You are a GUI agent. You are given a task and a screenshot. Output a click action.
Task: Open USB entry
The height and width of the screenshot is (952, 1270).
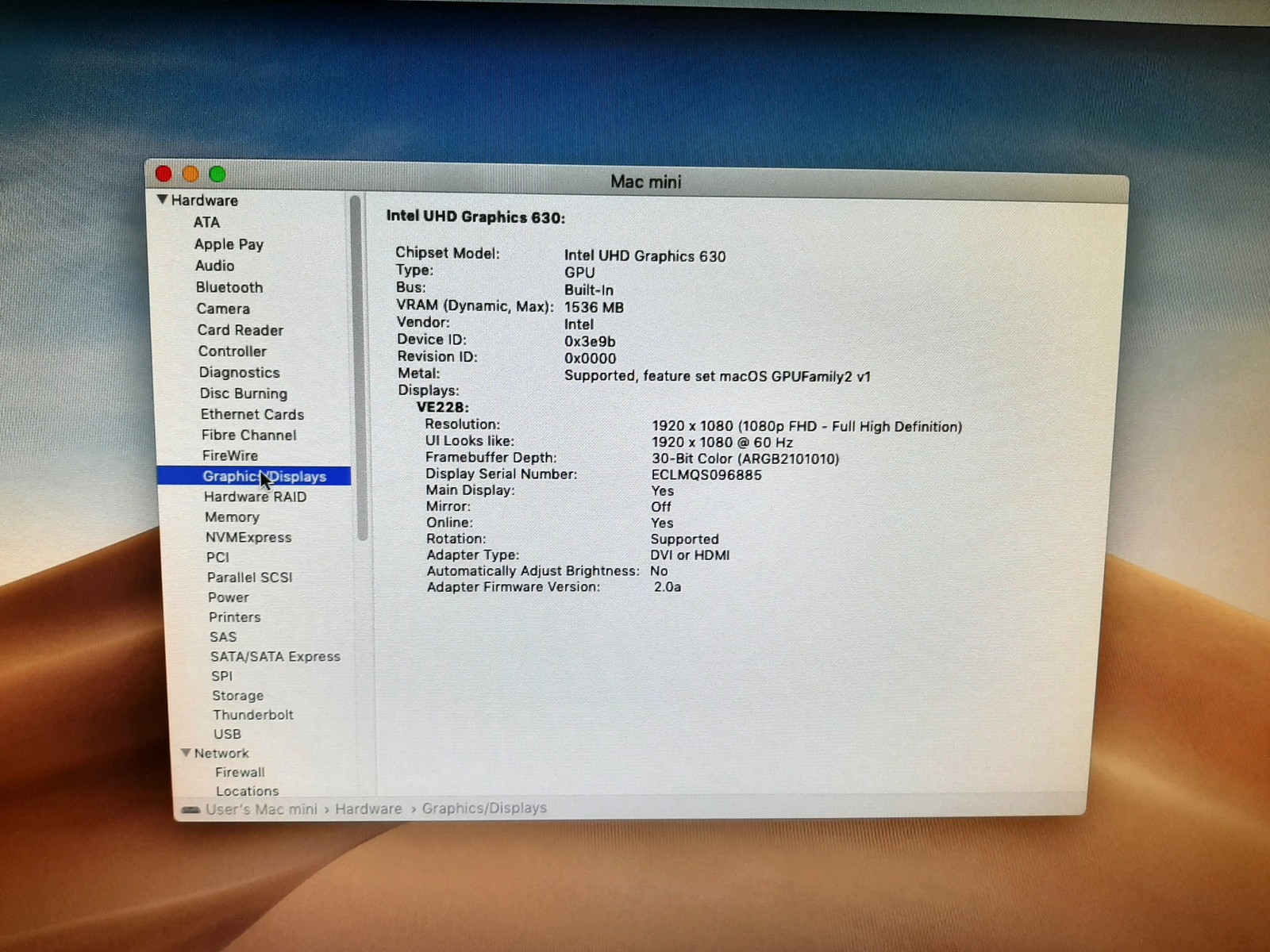(x=227, y=734)
